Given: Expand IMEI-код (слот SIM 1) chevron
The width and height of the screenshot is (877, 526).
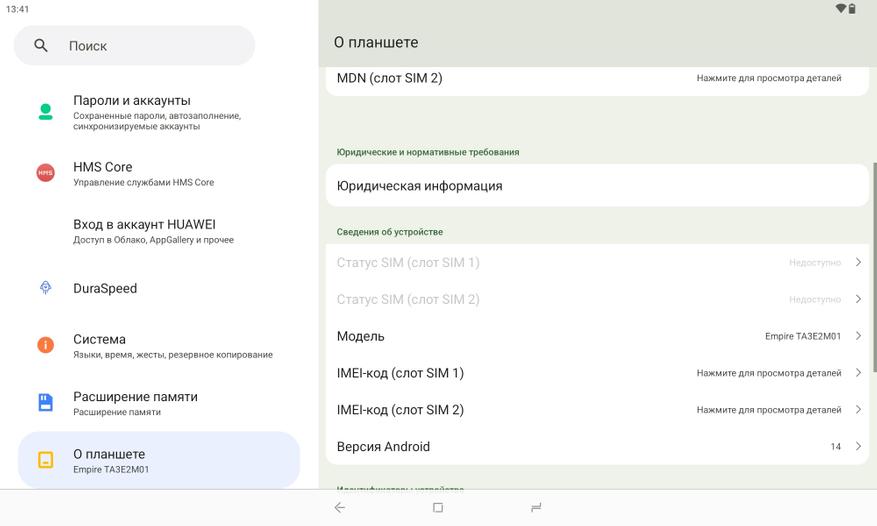Looking at the screenshot, I should pos(858,373).
